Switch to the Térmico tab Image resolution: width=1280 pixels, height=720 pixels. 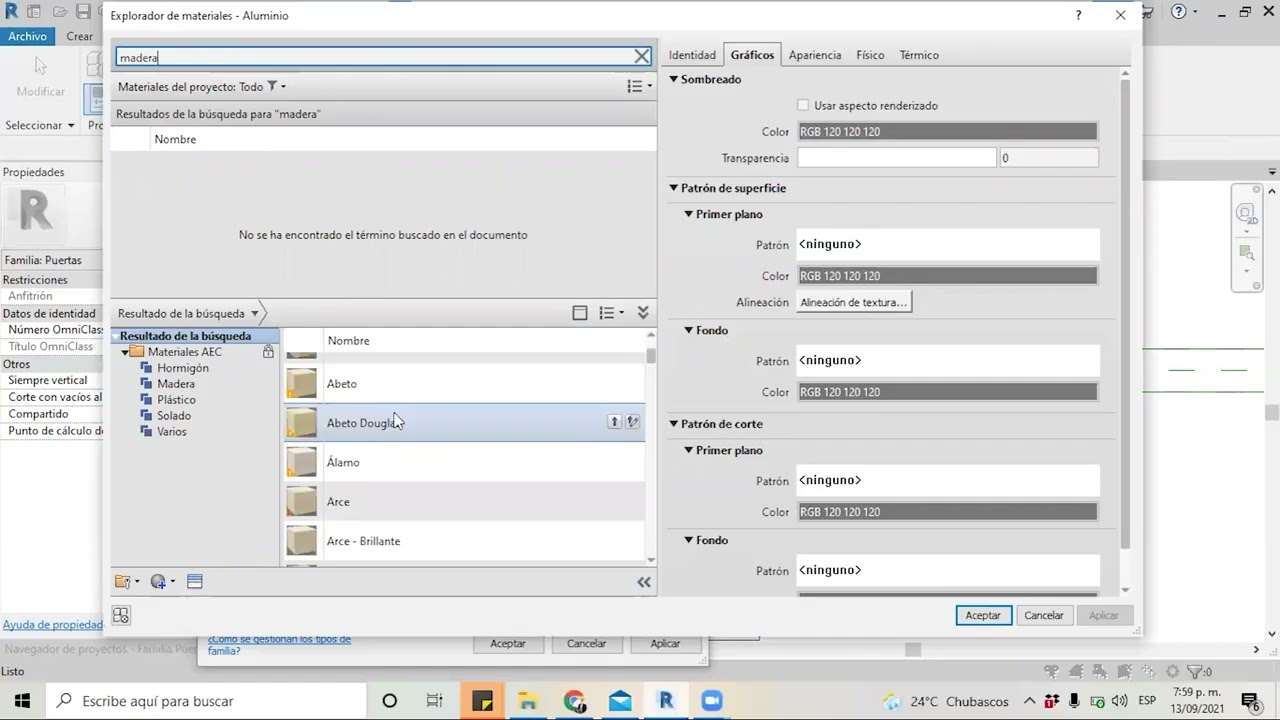[x=919, y=55]
